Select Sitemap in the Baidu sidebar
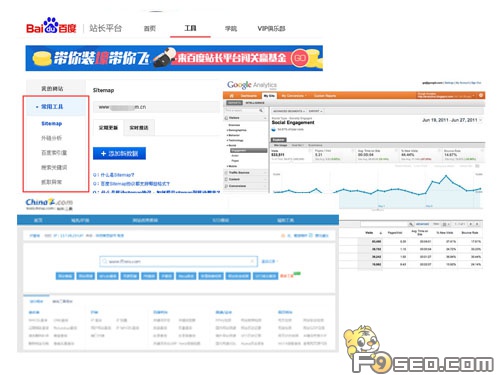 [52, 123]
